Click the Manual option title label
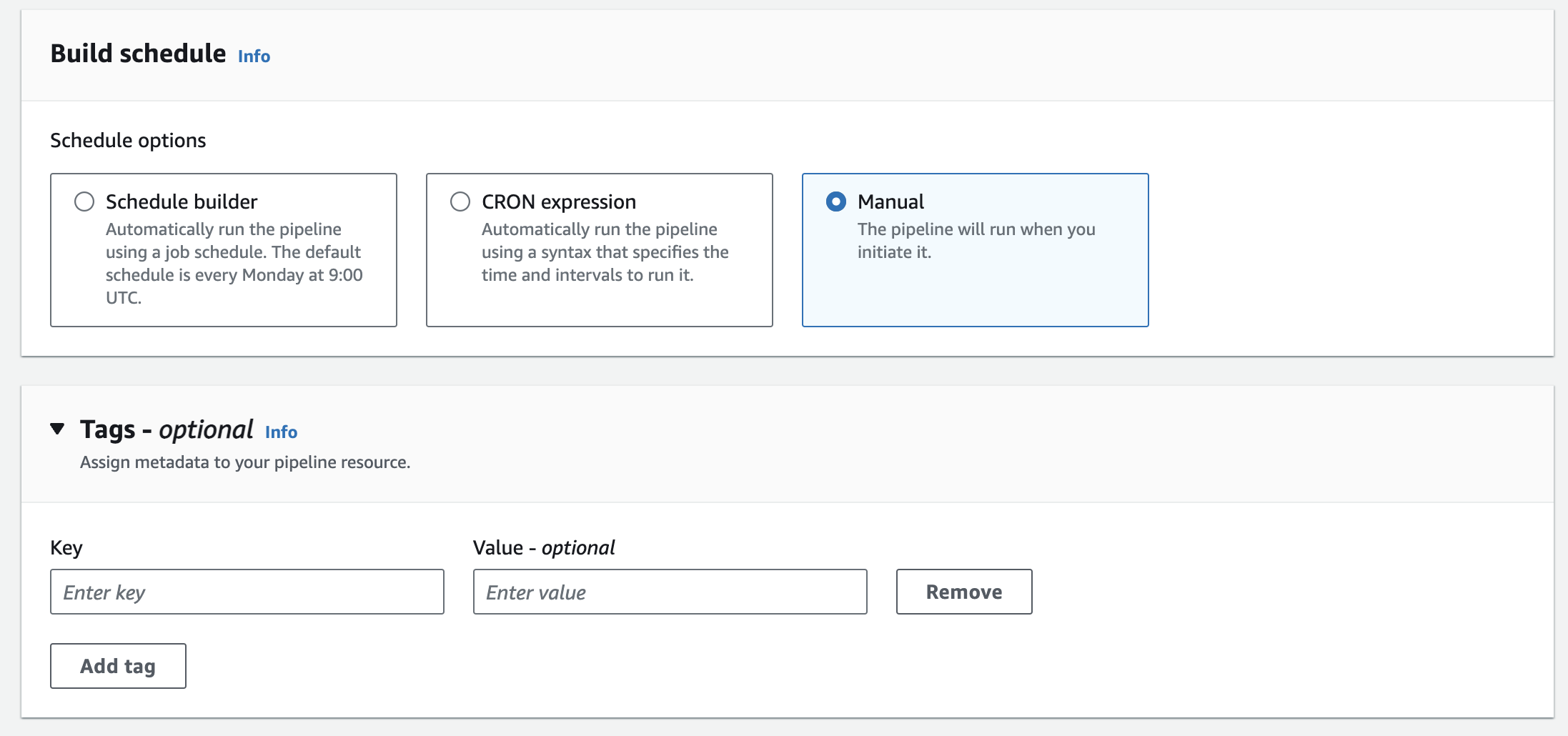1568x736 pixels. tap(890, 202)
